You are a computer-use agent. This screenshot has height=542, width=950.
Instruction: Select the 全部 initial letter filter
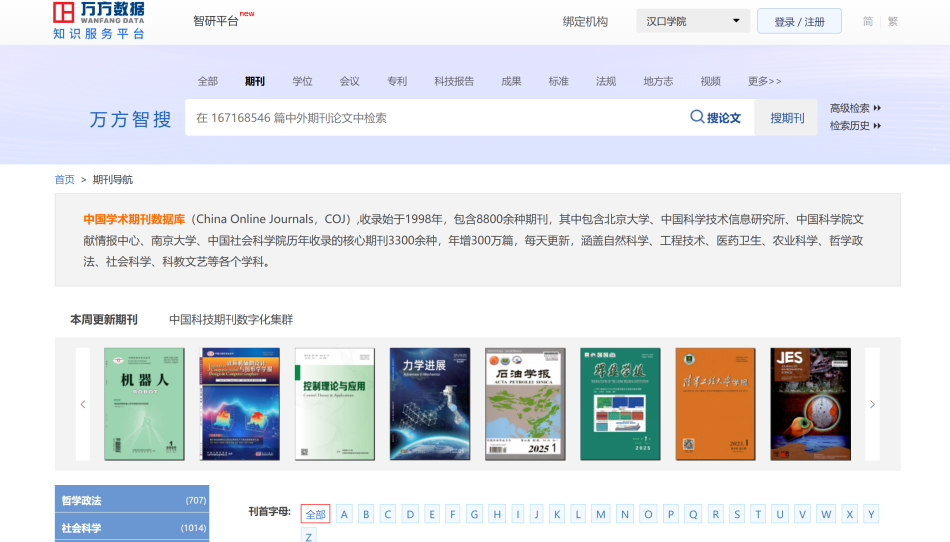tap(315, 514)
